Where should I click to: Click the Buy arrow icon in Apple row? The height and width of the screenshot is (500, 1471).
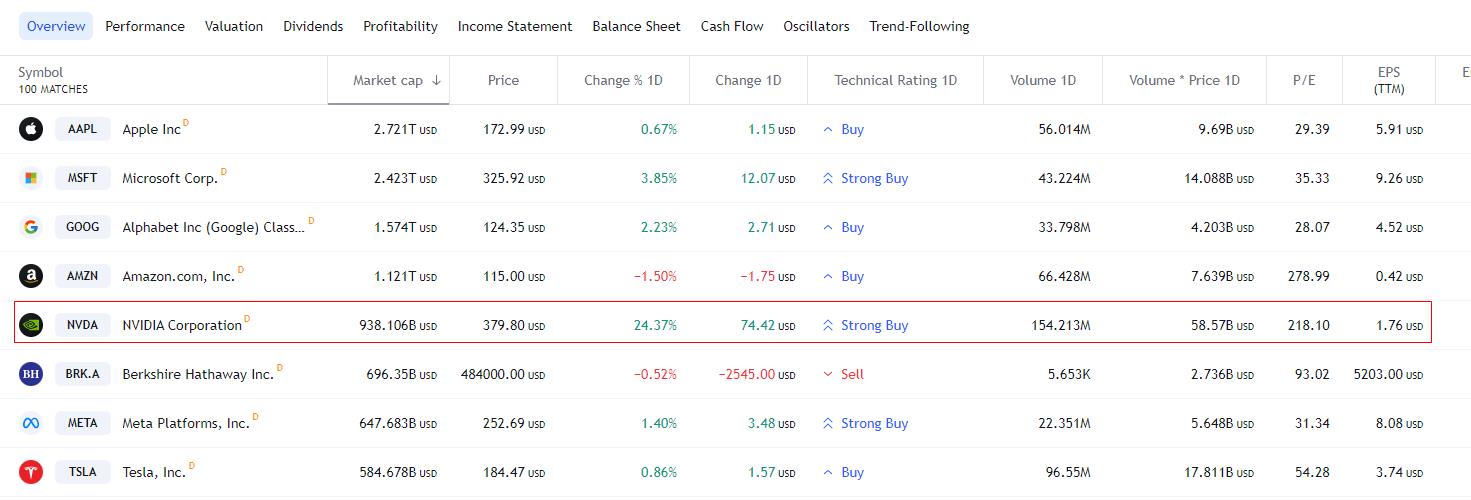click(828, 129)
